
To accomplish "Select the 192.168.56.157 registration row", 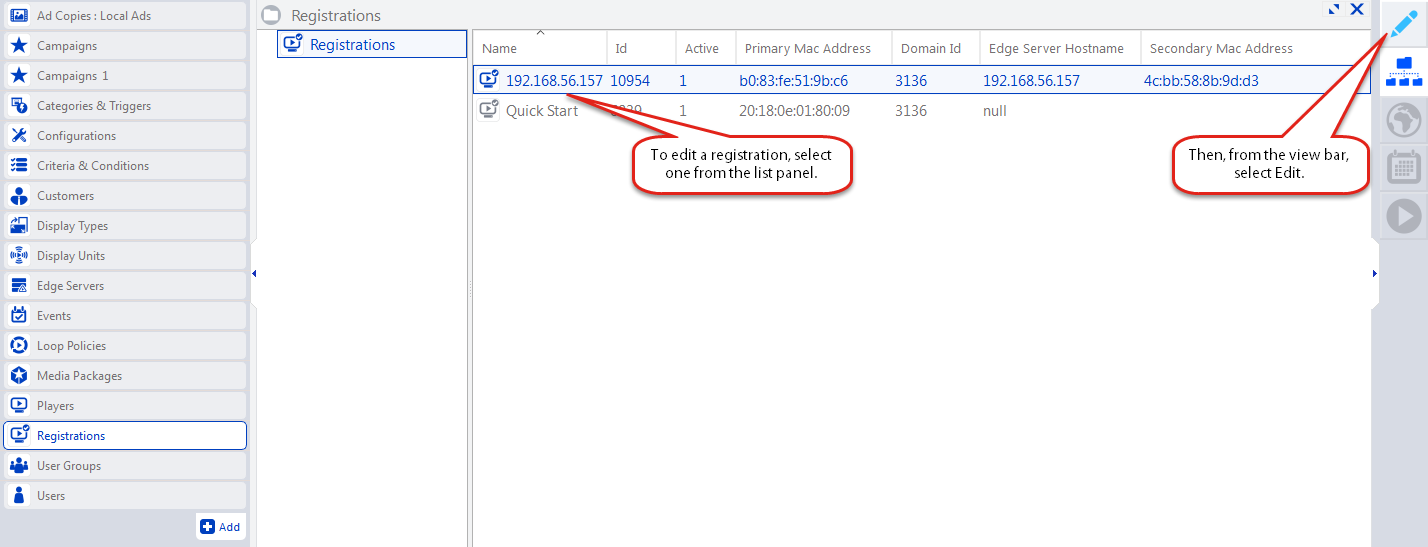I will tap(554, 81).
